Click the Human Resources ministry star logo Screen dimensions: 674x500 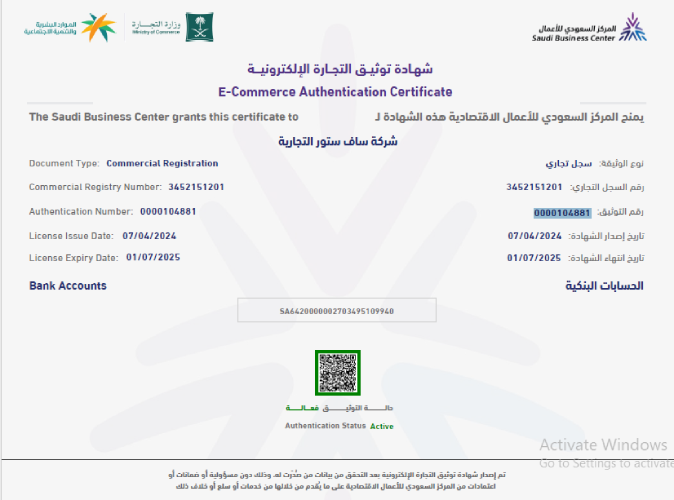point(99,27)
